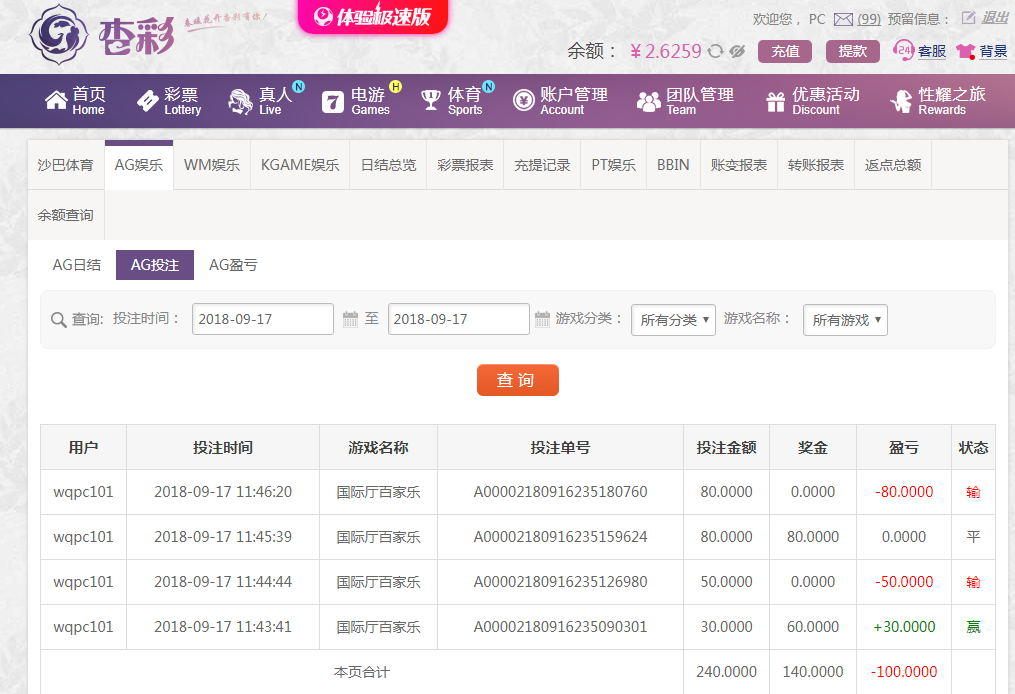Image resolution: width=1015 pixels, height=694 pixels.
Task: Hide balance with the eye icon
Action: pos(737,51)
